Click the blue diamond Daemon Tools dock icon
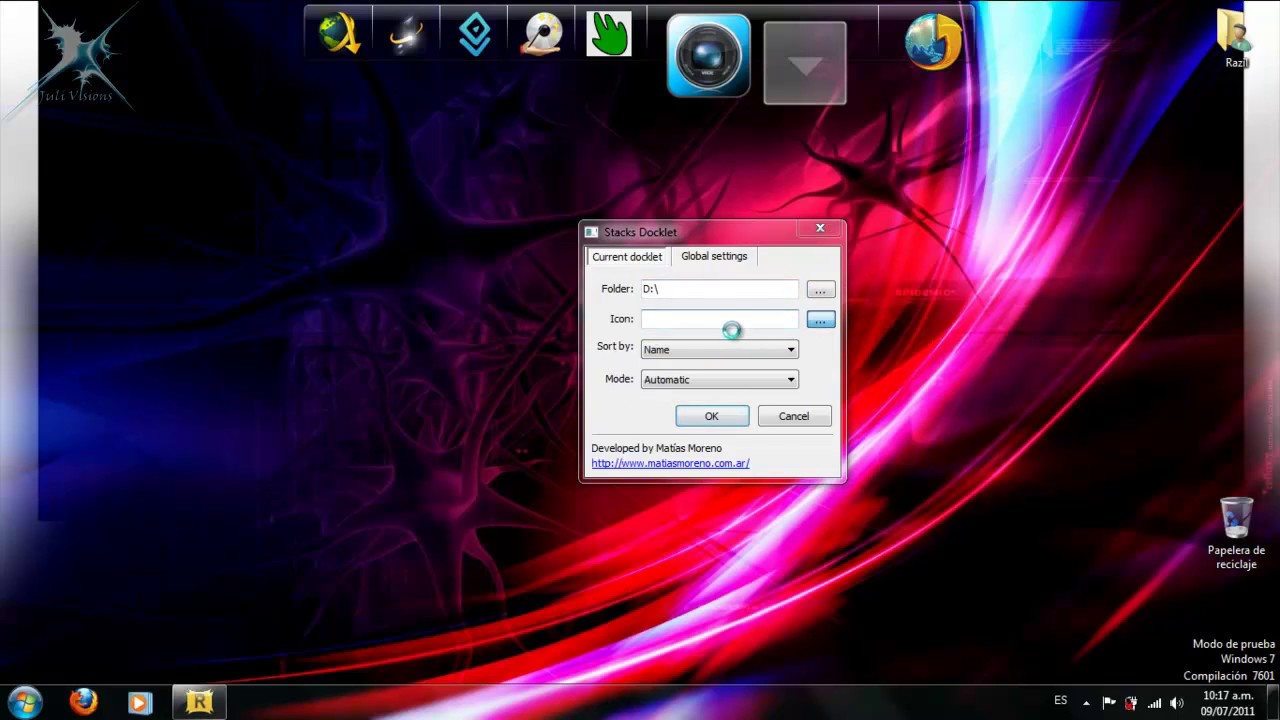Viewport: 1280px width, 720px height. [474, 33]
